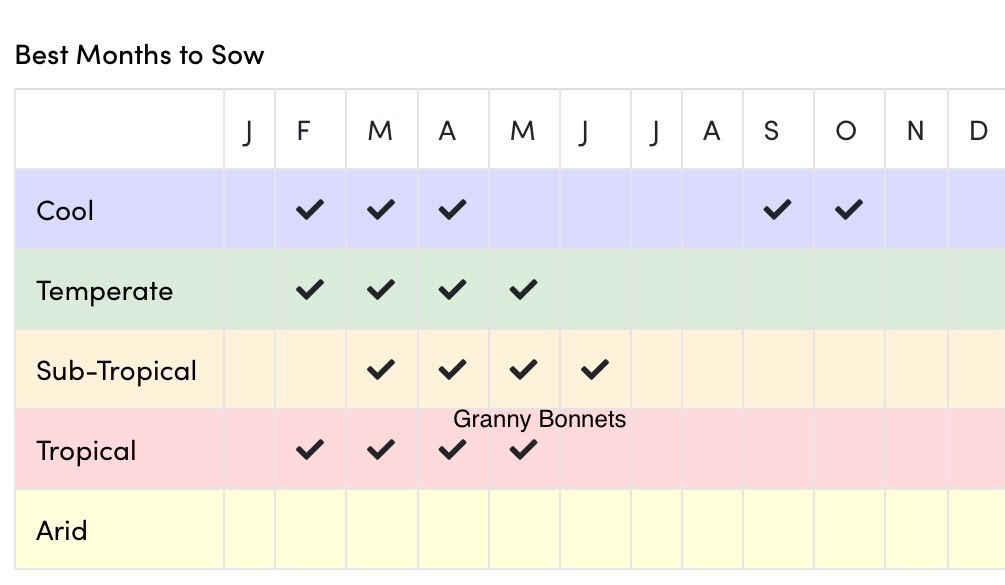Click the S month column header
The height and width of the screenshot is (585, 1005).
tap(771, 131)
